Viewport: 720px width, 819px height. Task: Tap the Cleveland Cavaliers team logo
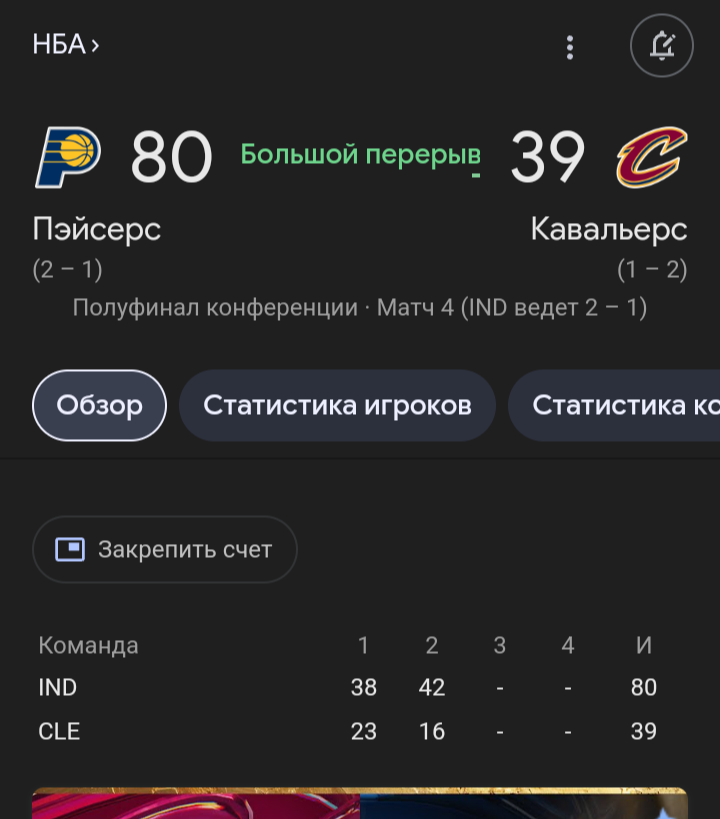click(651, 157)
